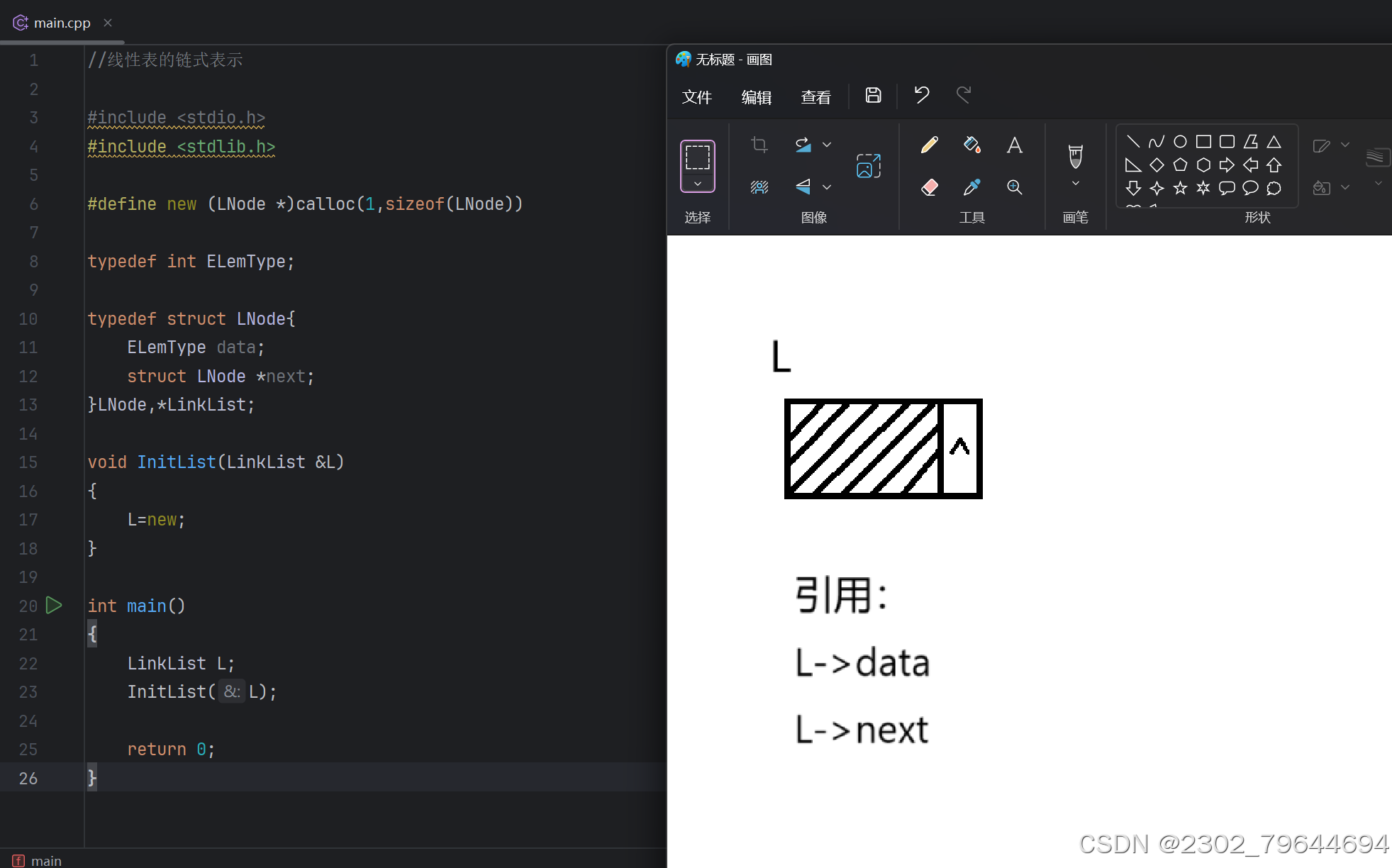Image resolution: width=1392 pixels, height=868 pixels.
Task: Click the undo arrow in Paint
Action: coord(921,95)
